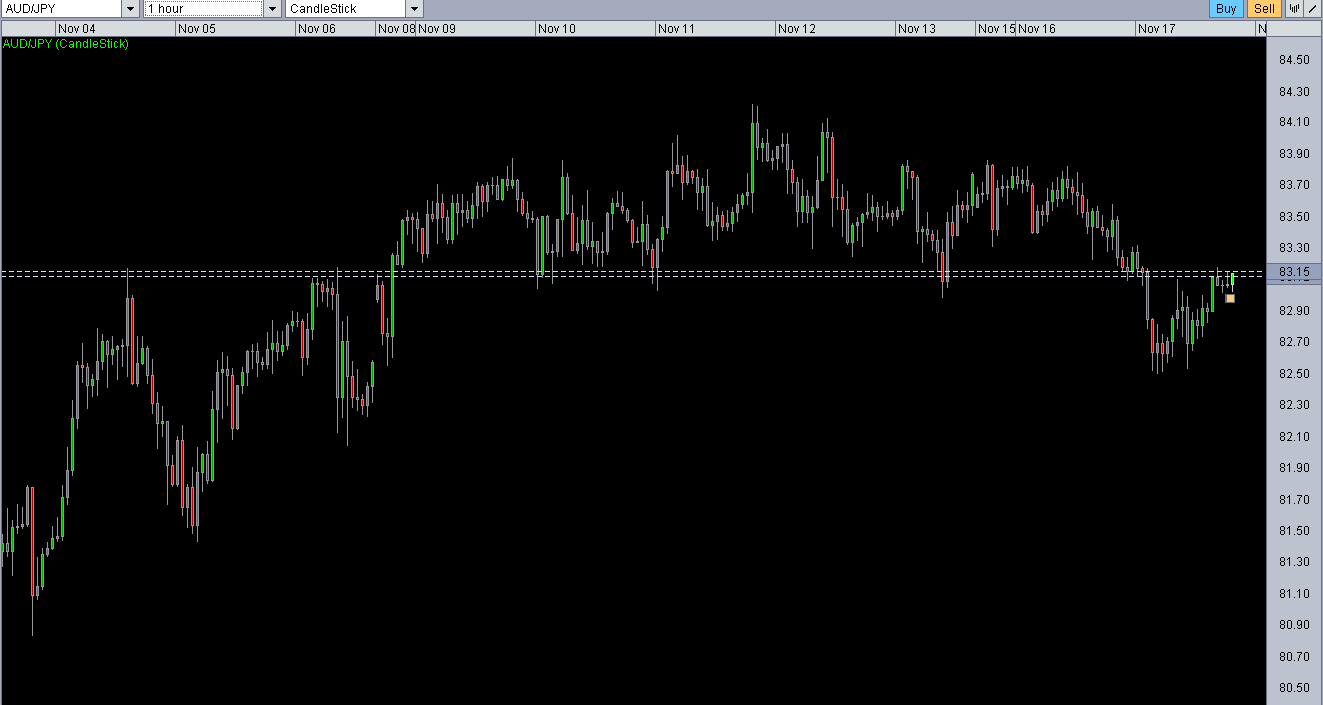Viewport: 1323px width, 705px height.
Task: Click the 84.50 price axis label
Action: (1294, 60)
